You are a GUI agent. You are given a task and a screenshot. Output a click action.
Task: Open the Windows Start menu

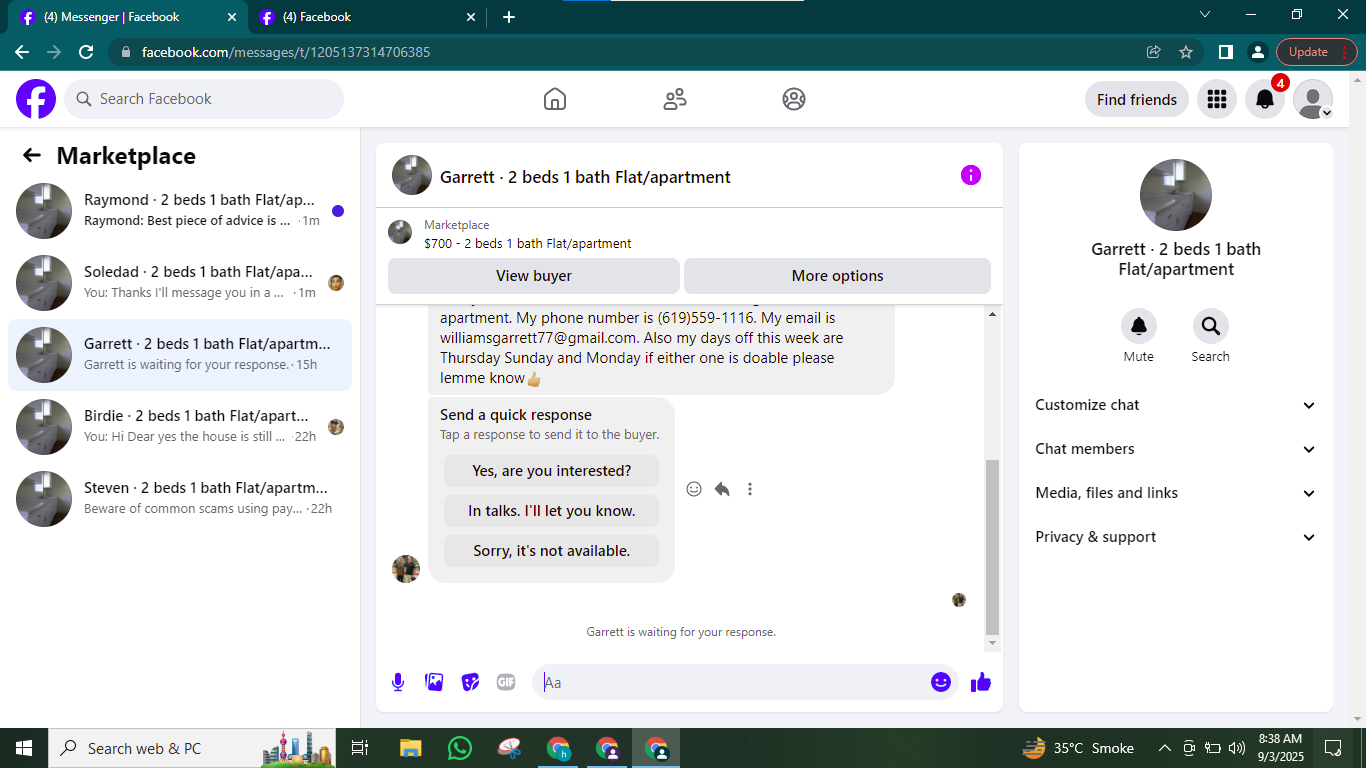pyautogui.click(x=24, y=748)
